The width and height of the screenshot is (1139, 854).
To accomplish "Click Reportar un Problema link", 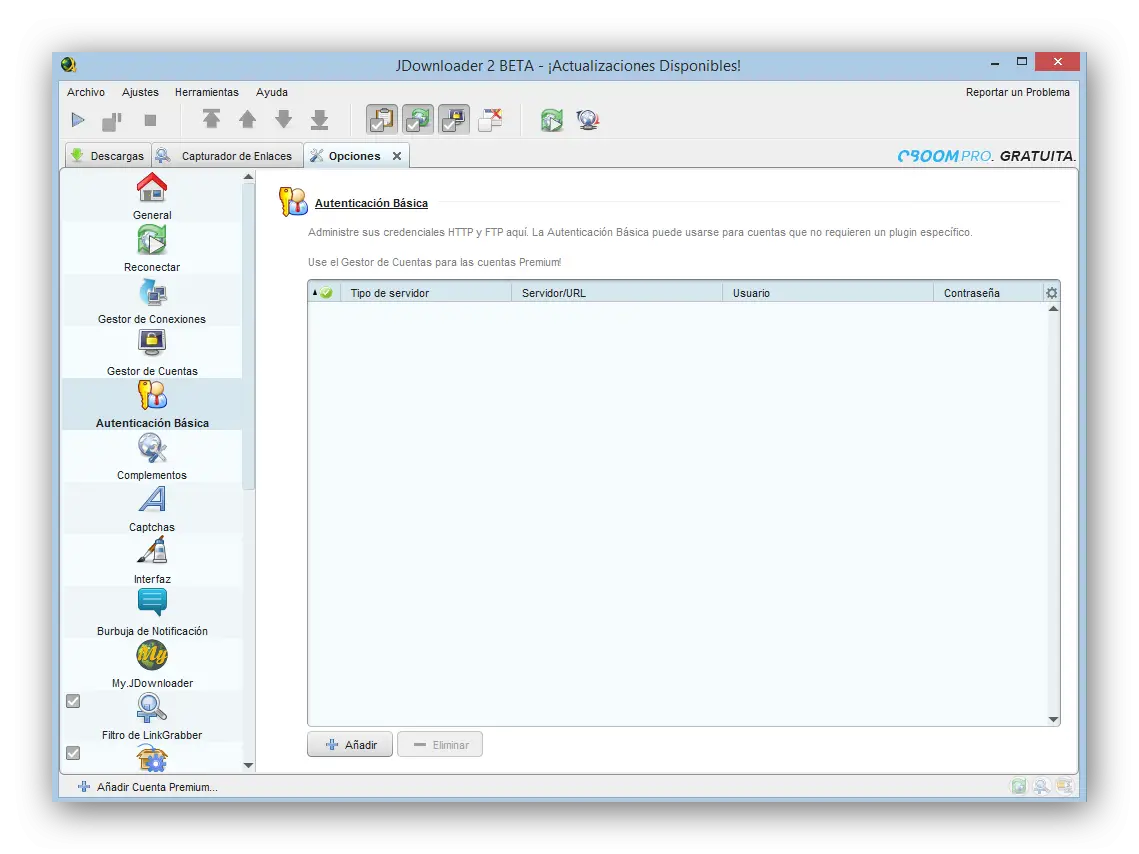I will point(1017,92).
